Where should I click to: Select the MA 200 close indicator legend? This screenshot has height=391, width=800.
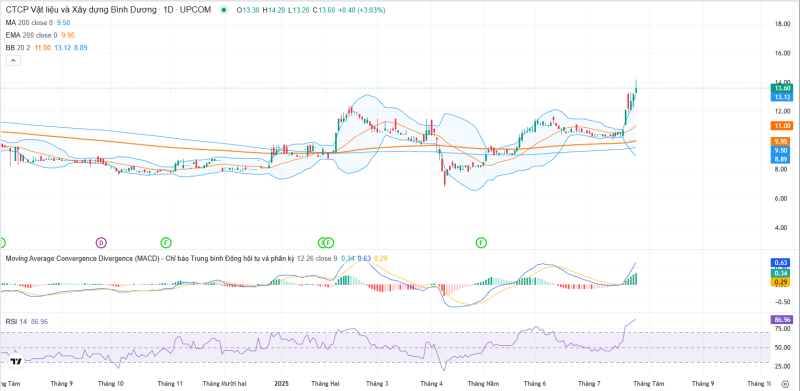[x=30, y=22]
